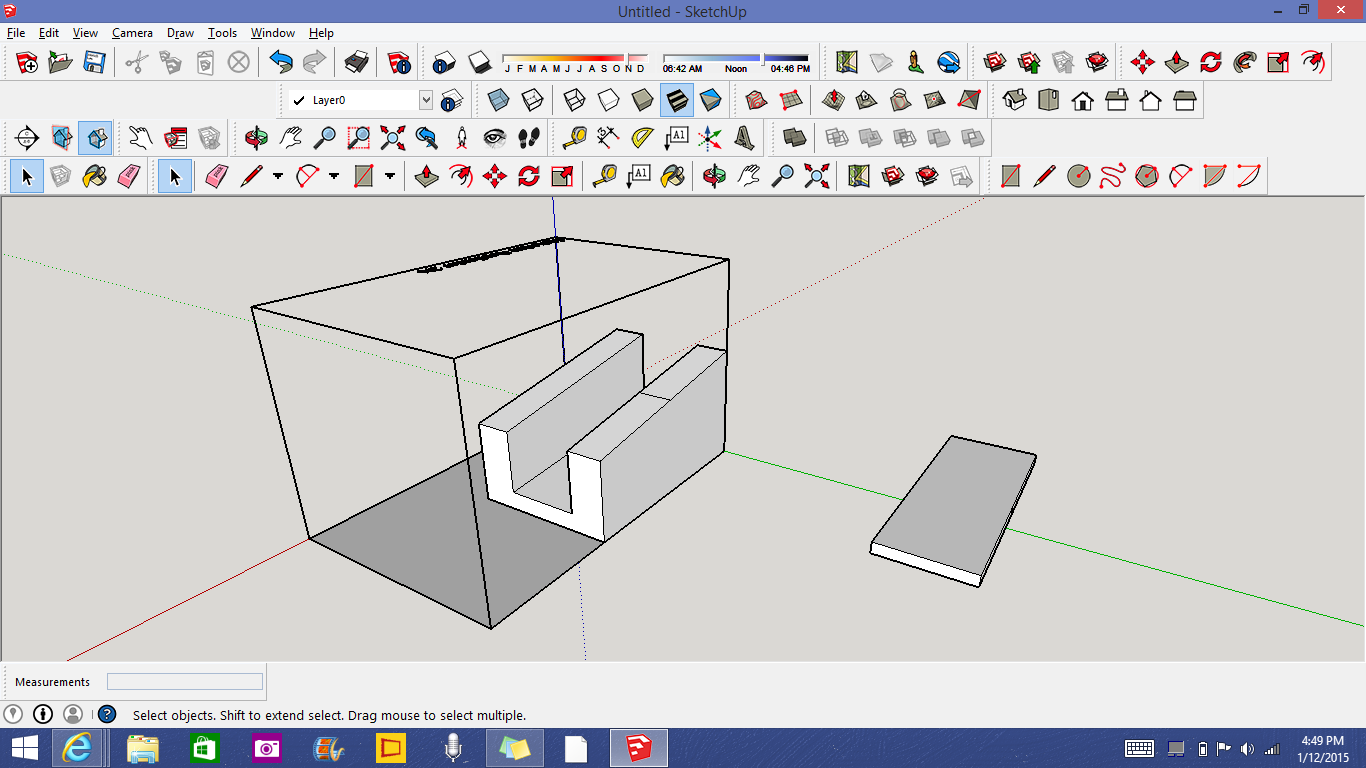Select the Axes tool
The width and height of the screenshot is (1366, 768).
pyautogui.click(x=709, y=138)
